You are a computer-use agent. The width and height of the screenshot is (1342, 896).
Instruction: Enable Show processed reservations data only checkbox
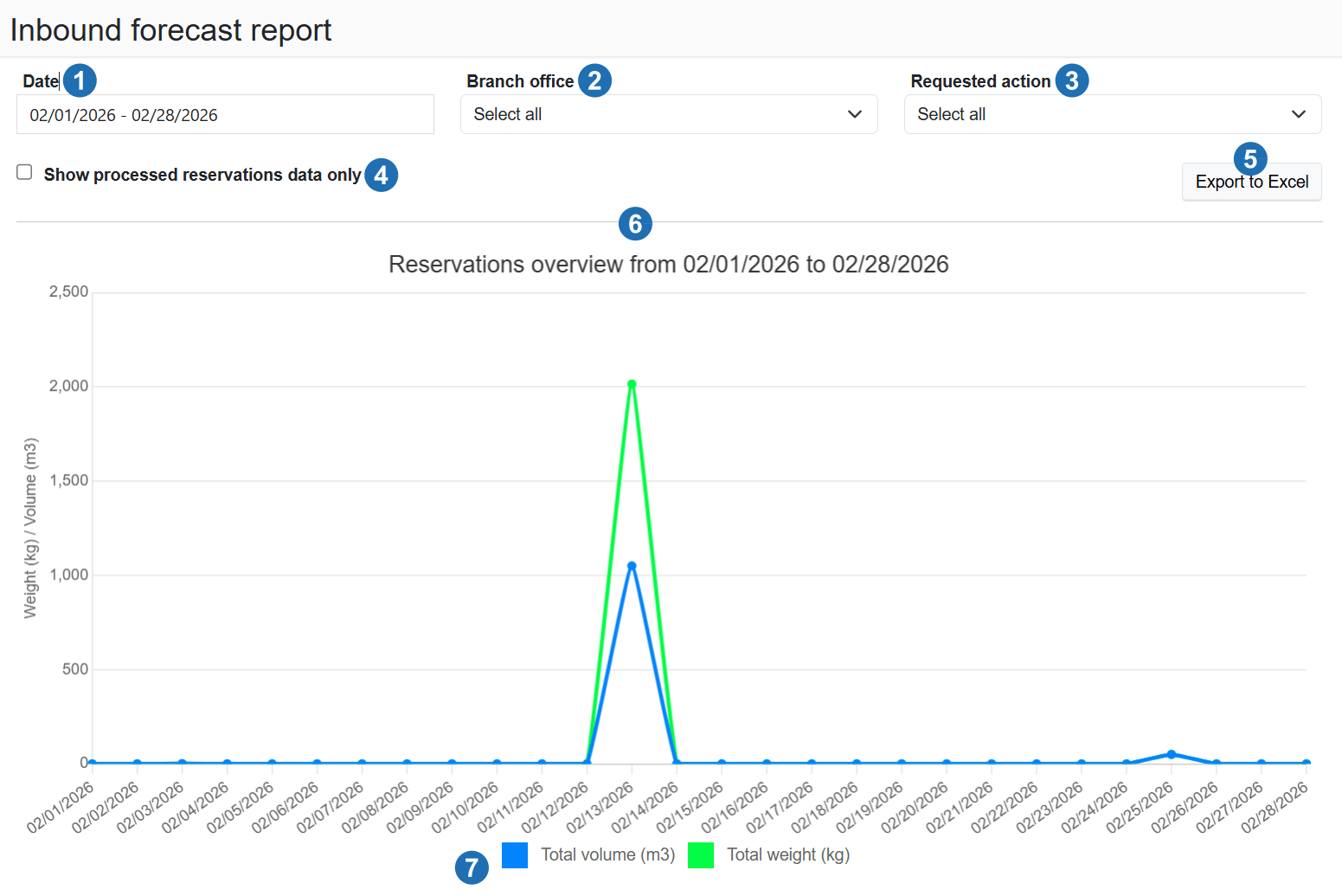click(25, 173)
